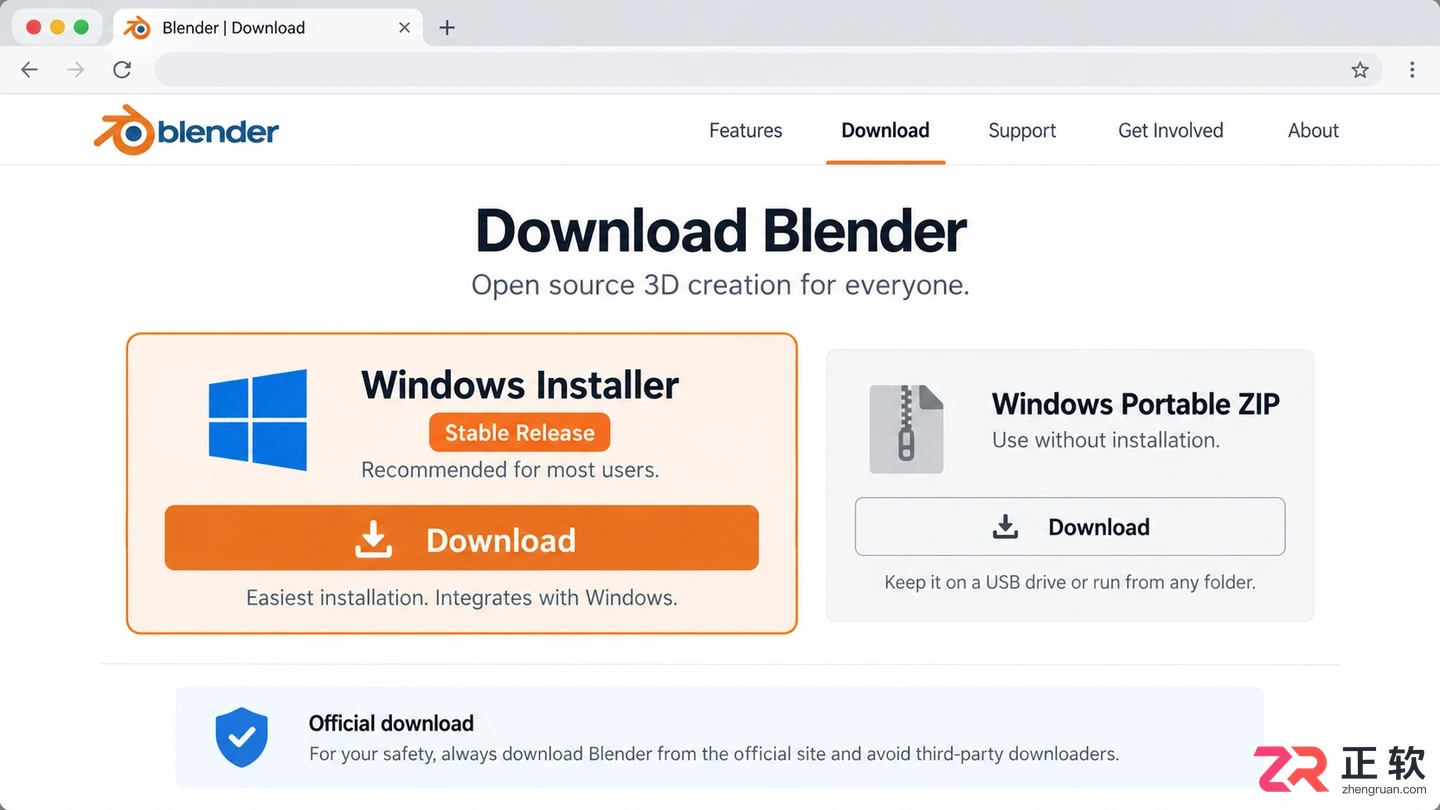Click "Keep it on a USB drive" text
Screen dimensions: 1440x810
(x=975, y=582)
